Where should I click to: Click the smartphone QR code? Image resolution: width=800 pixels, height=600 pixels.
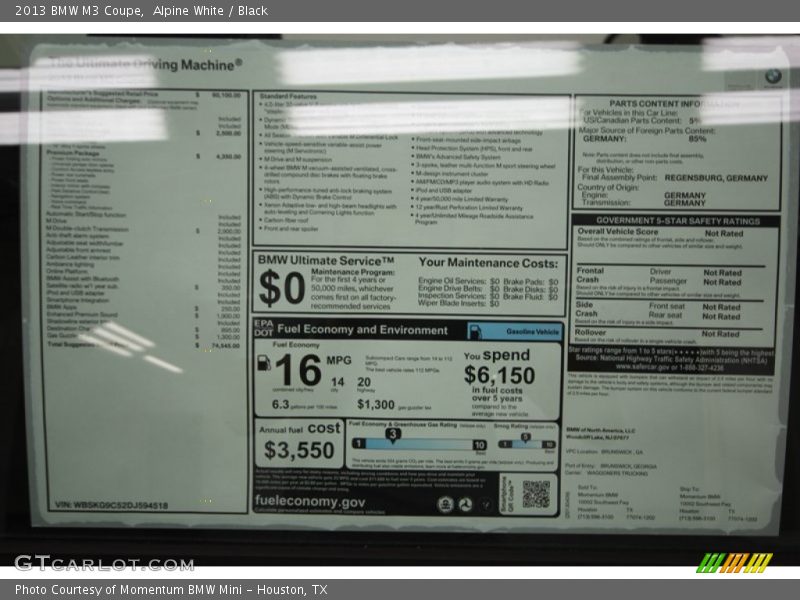[536, 494]
